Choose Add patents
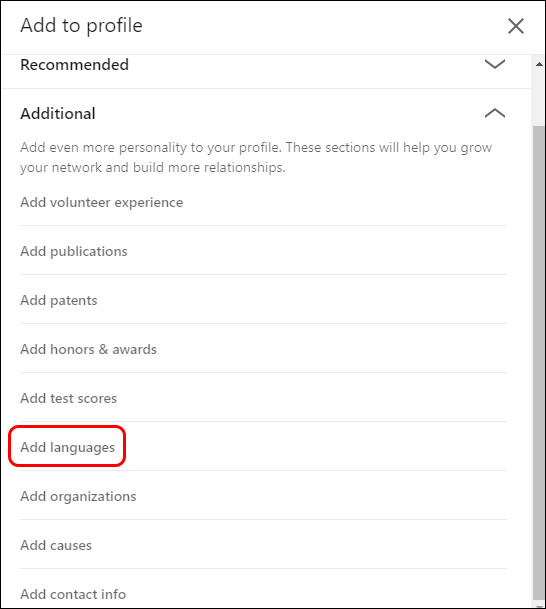This screenshot has height=609, width=546. pos(59,300)
